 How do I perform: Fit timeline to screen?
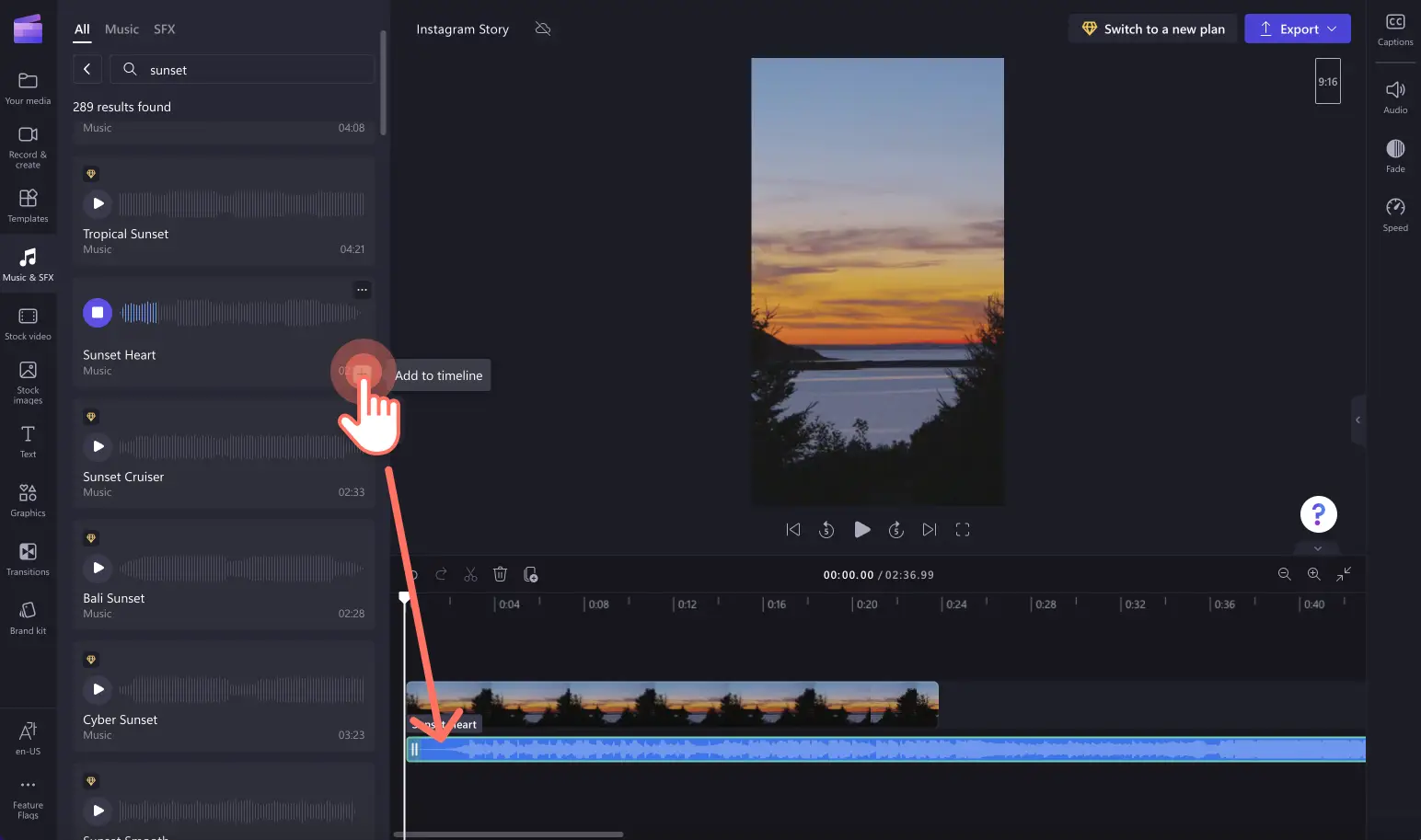pos(1344,574)
